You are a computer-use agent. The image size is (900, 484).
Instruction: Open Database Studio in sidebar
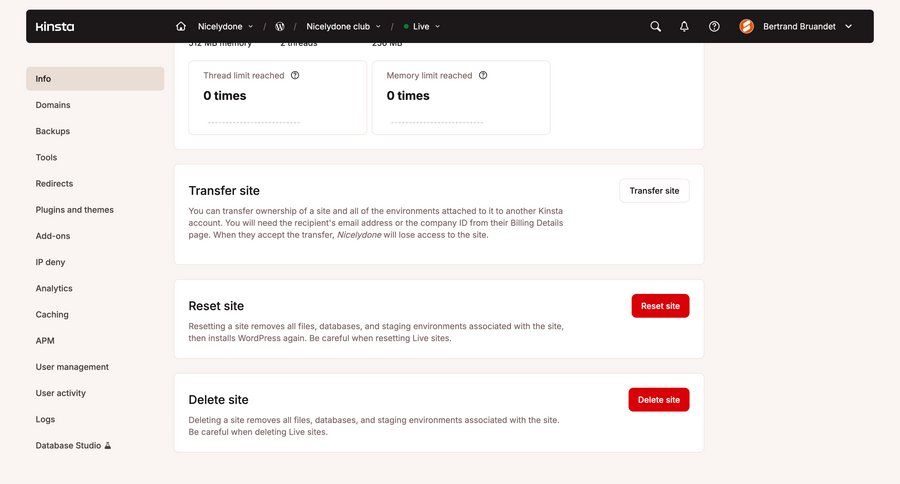click(x=73, y=445)
